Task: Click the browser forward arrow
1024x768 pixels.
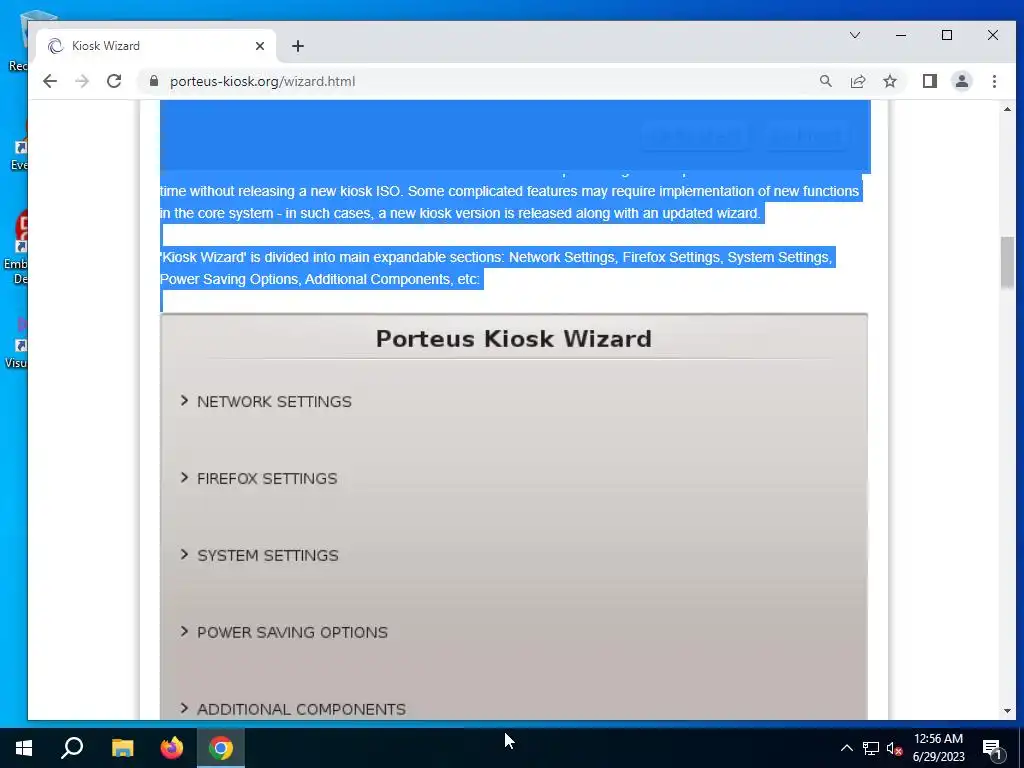Action: (82, 81)
